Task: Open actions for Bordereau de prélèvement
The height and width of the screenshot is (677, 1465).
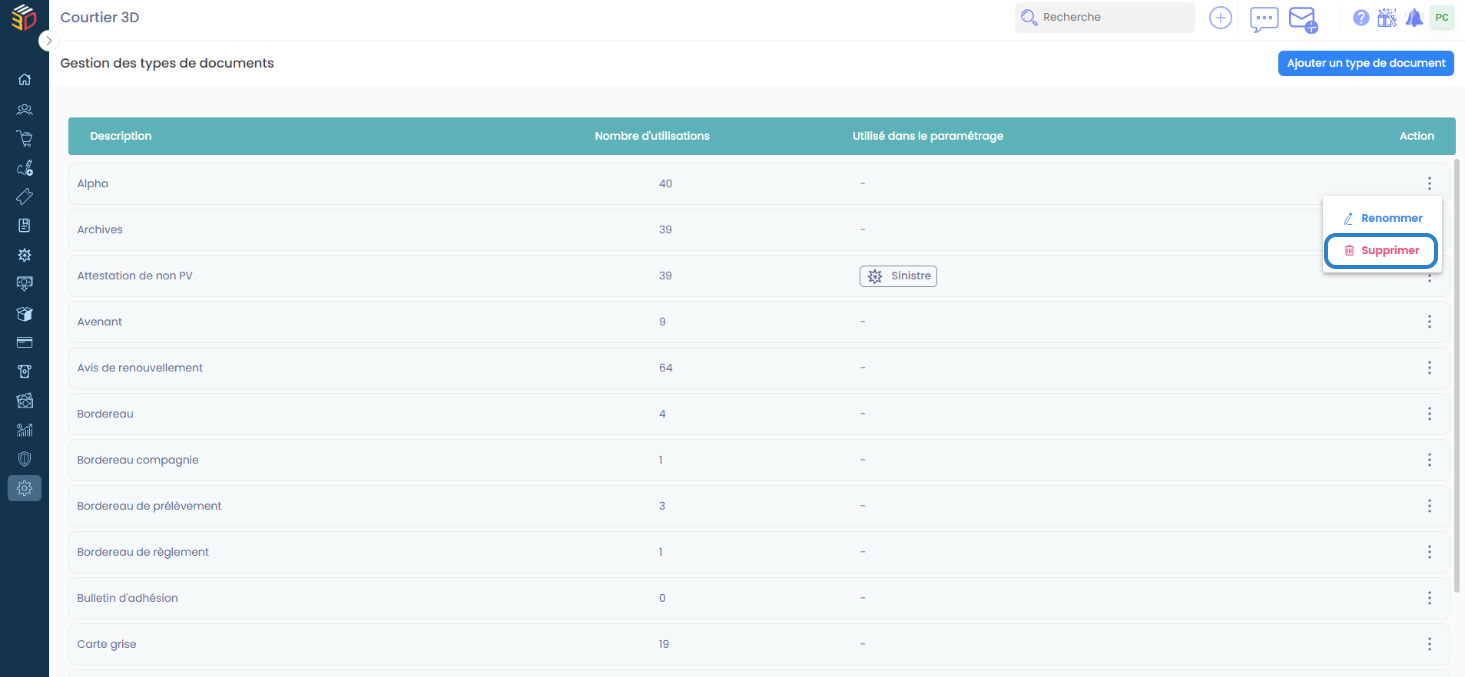Action: click(x=1429, y=505)
